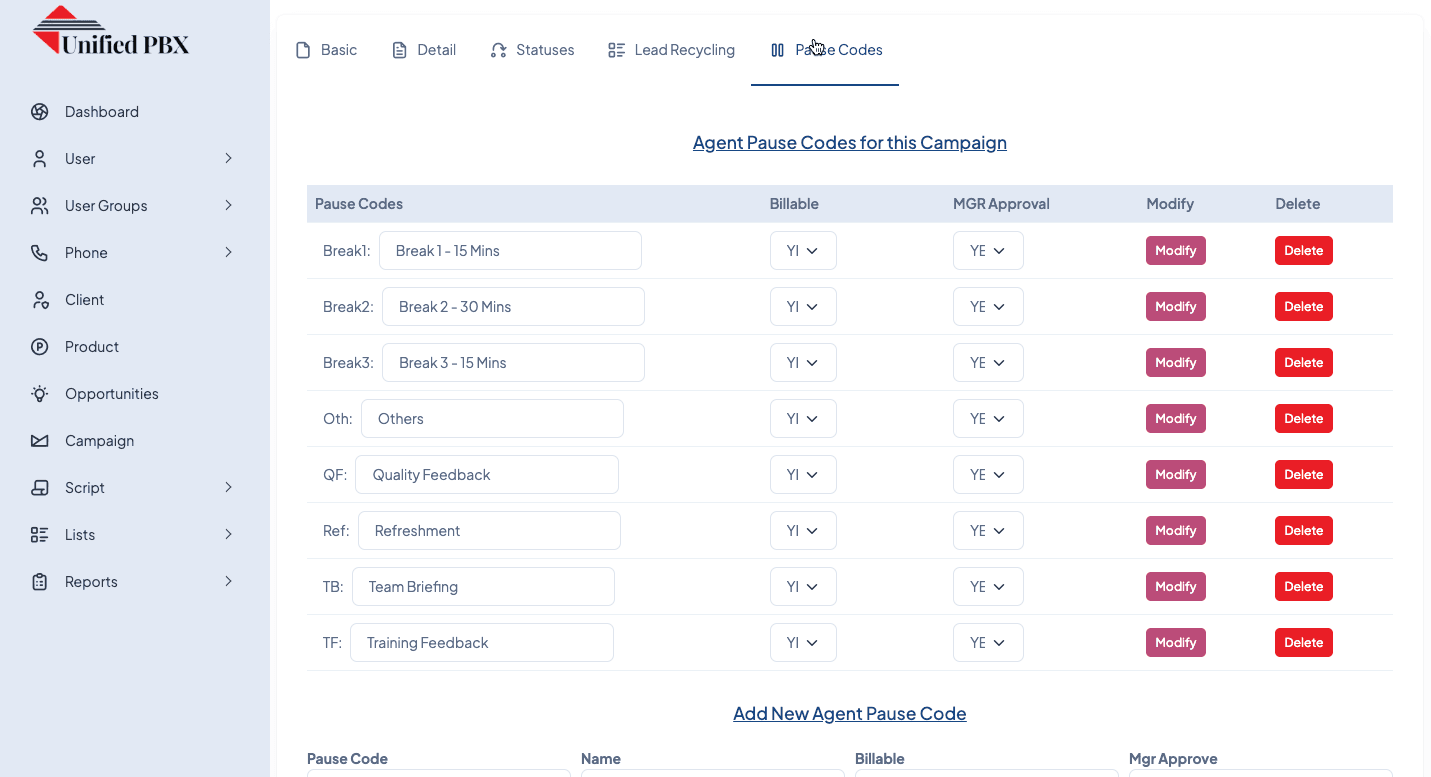Click the Unified PBX logo
The height and width of the screenshot is (777, 1431).
click(111, 32)
